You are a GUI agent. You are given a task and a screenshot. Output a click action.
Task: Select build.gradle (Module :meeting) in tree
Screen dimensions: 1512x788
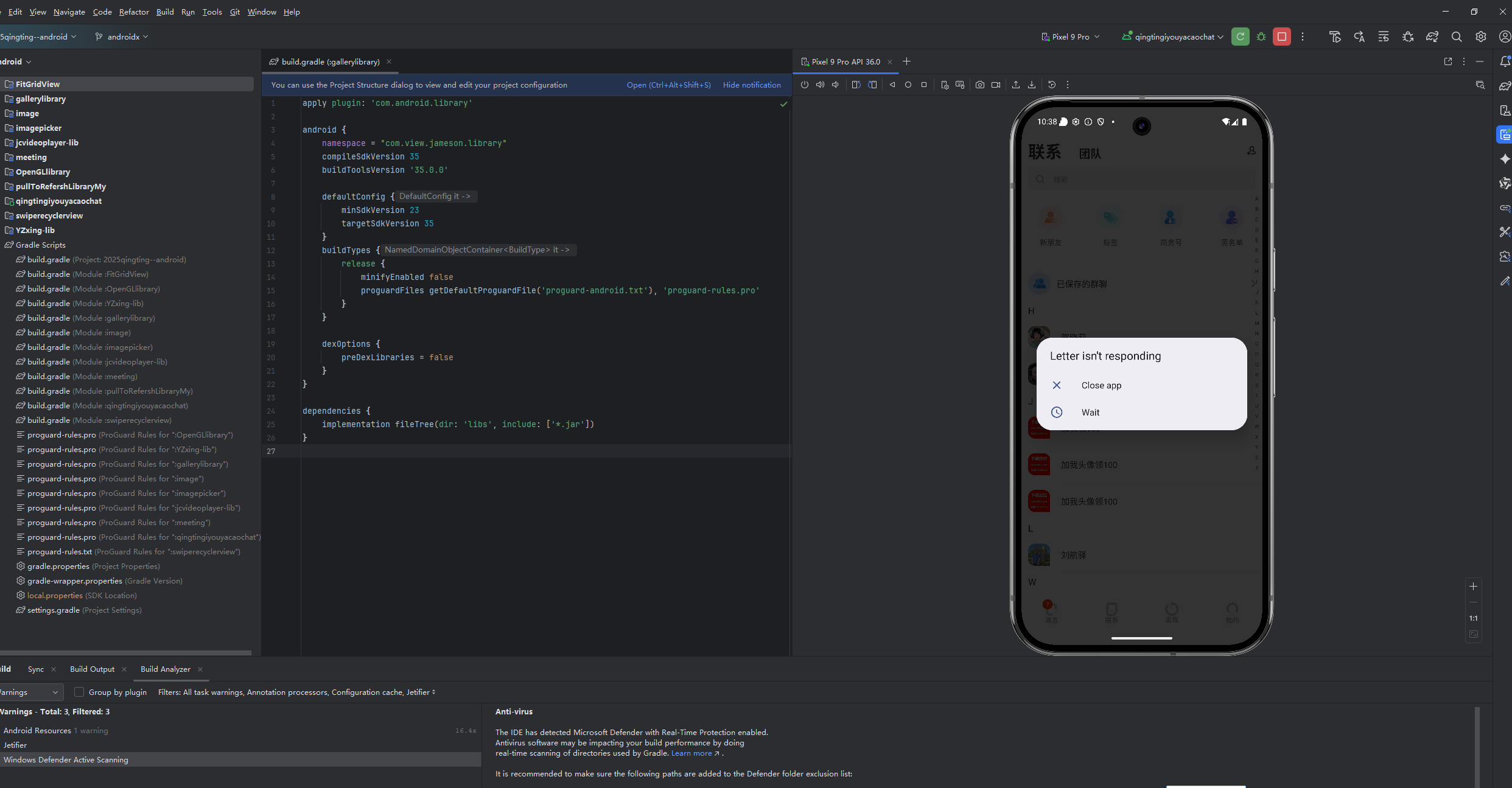click(82, 377)
